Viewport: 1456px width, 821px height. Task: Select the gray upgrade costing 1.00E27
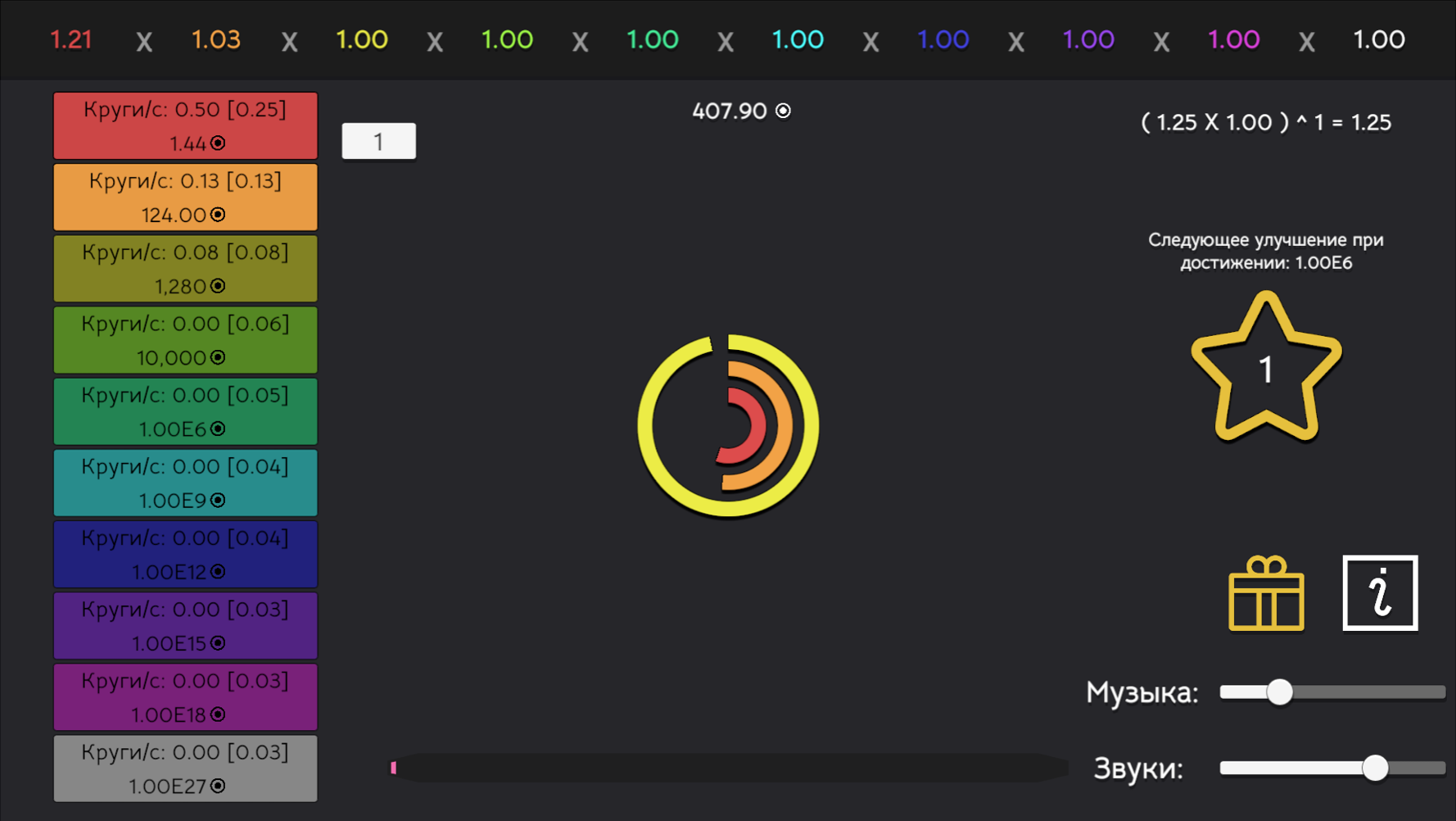tap(185, 768)
